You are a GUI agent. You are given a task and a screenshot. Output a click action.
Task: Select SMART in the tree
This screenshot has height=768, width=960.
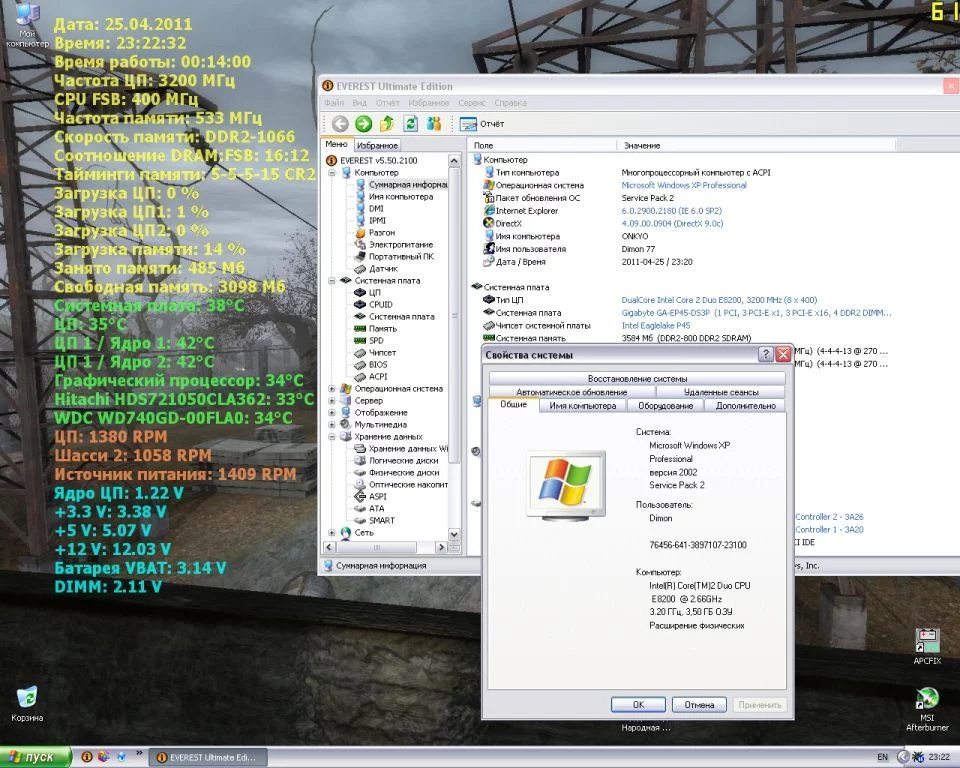[x=381, y=521]
